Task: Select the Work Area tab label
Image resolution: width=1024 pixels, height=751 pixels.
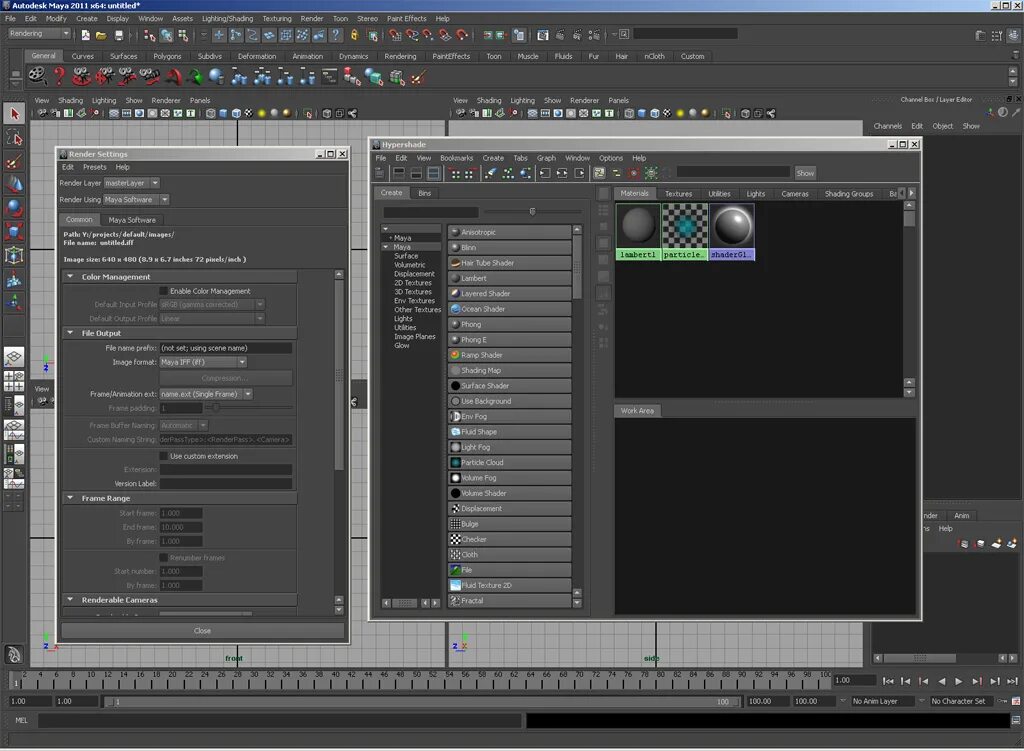Action: pos(637,411)
